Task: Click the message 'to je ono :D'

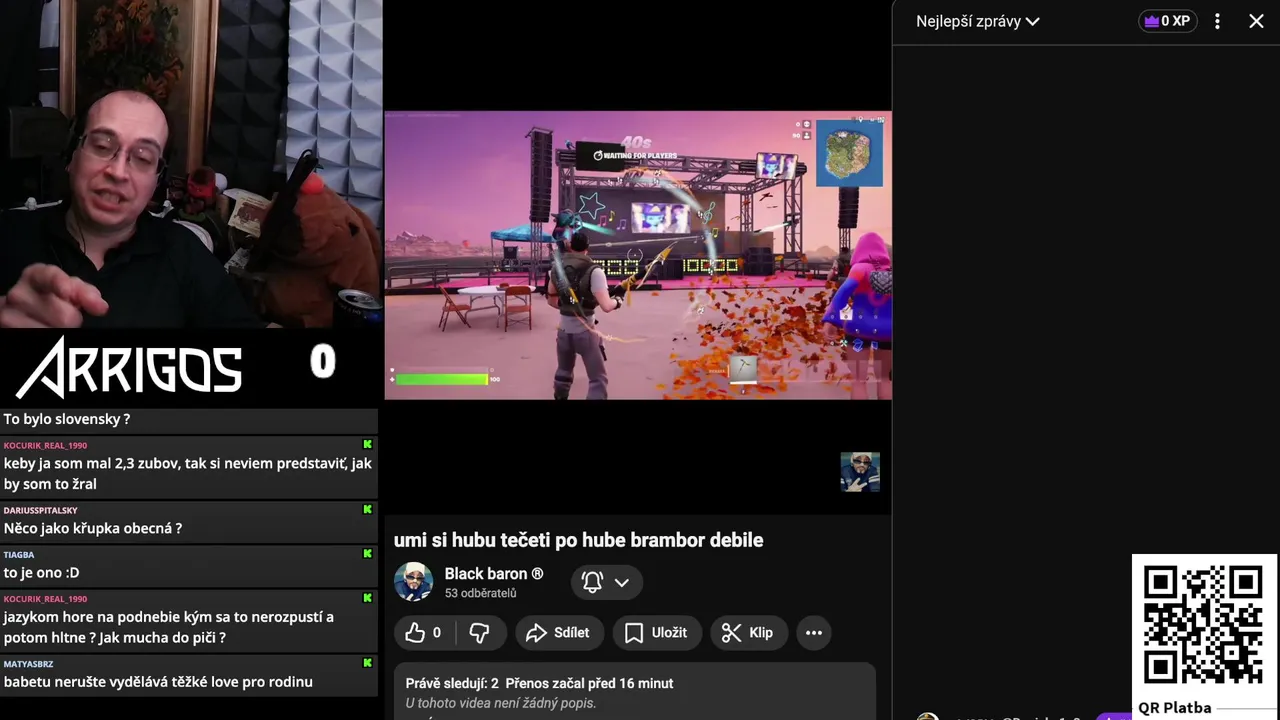Action: [41, 572]
